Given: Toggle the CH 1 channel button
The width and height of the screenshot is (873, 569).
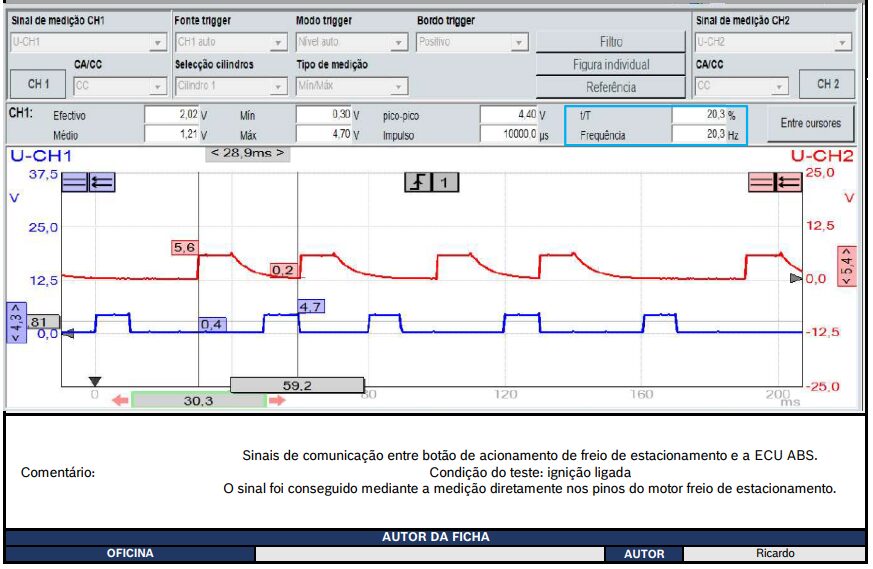Looking at the screenshot, I should pyautogui.click(x=38, y=85).
